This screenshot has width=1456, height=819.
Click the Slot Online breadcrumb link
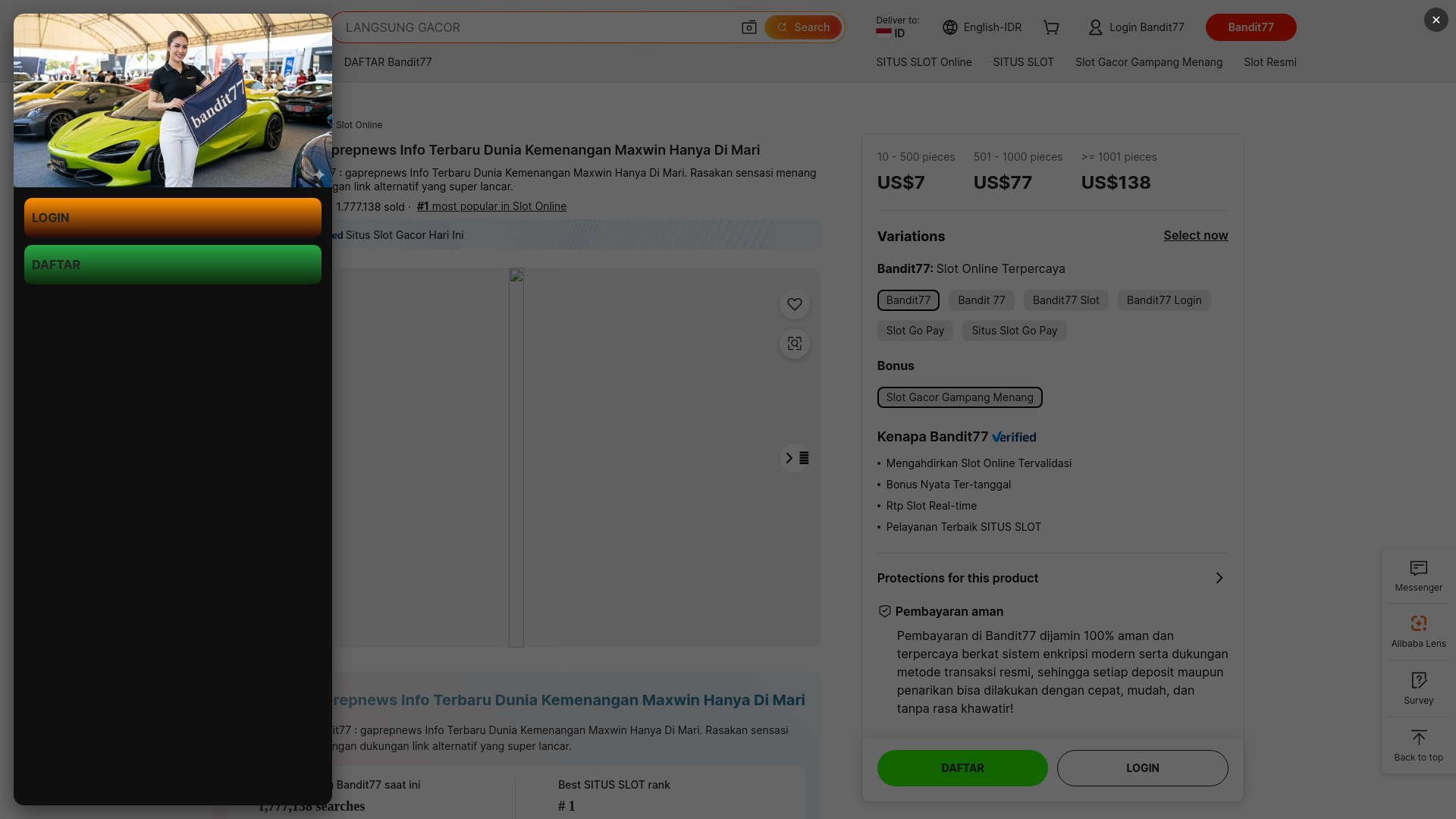coord(359,125)
